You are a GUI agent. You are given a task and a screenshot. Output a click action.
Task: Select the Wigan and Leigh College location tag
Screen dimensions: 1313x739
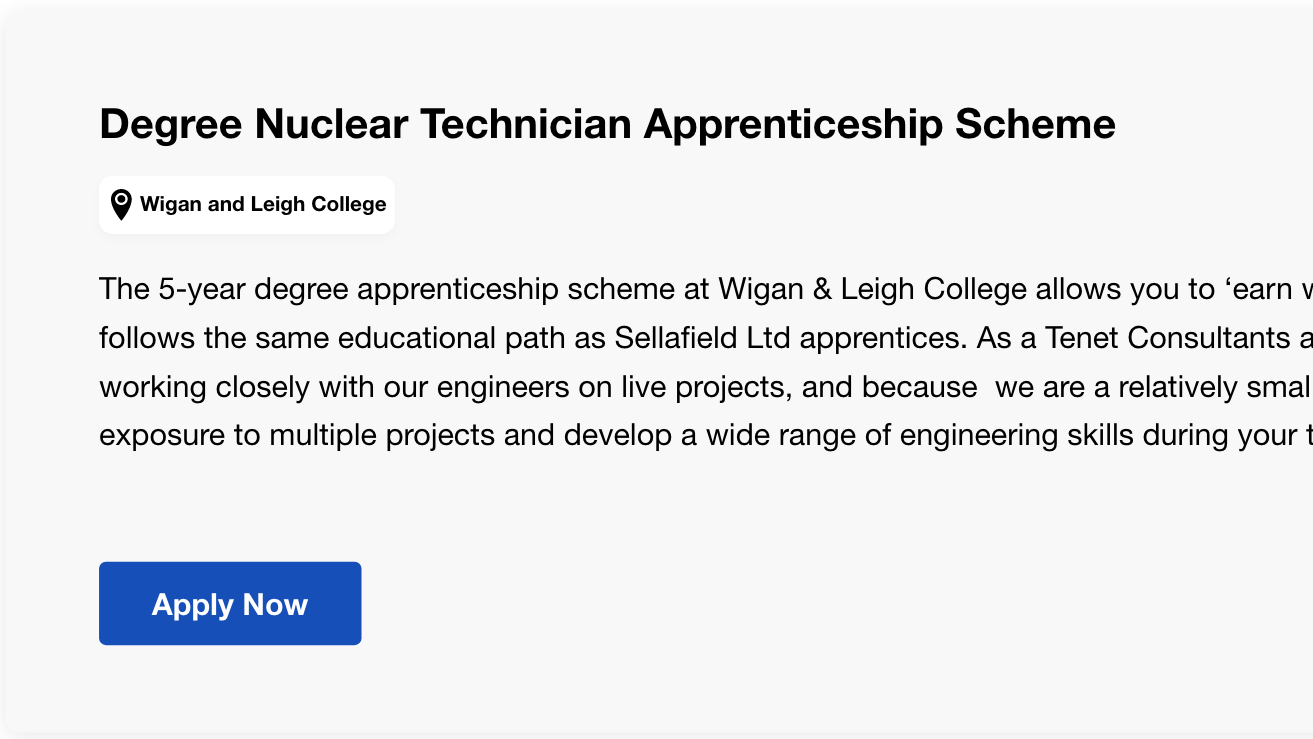[x=247, y=205]
